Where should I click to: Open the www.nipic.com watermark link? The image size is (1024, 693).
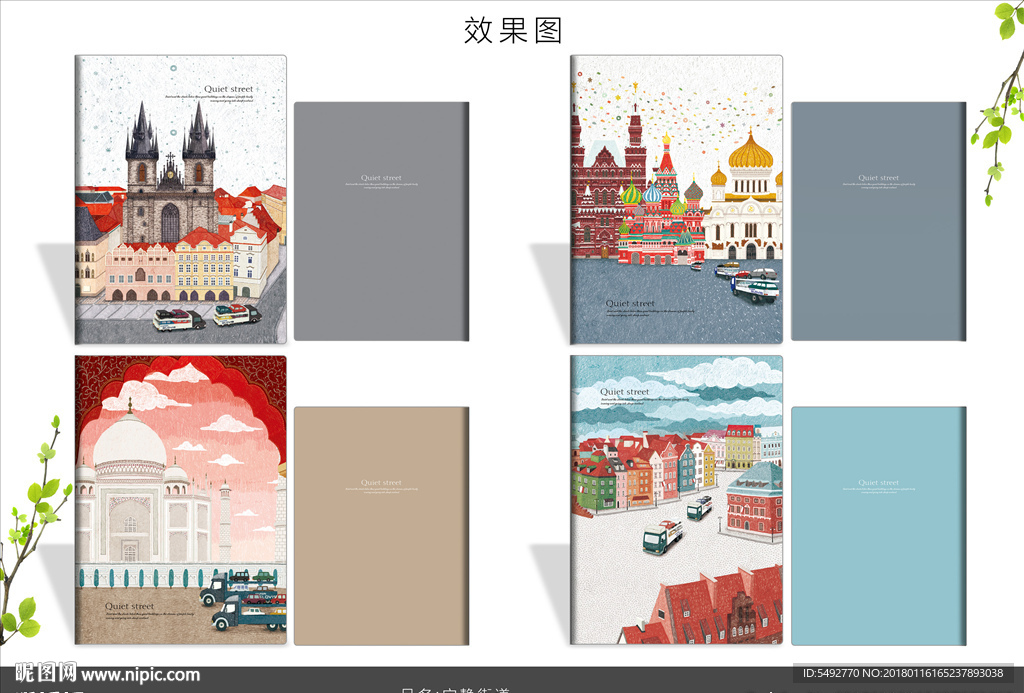click(141, 676)
